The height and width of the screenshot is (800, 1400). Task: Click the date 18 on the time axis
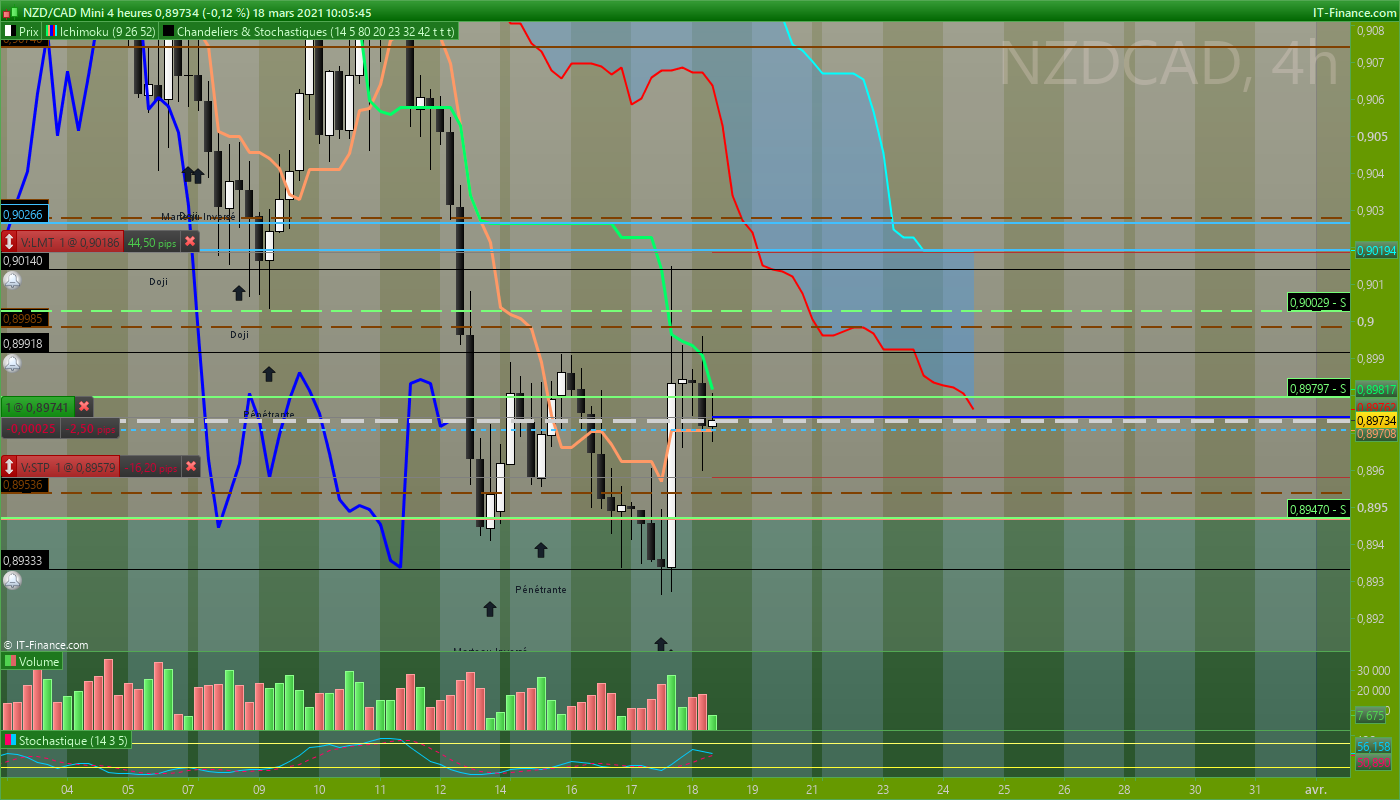[691, 789]
